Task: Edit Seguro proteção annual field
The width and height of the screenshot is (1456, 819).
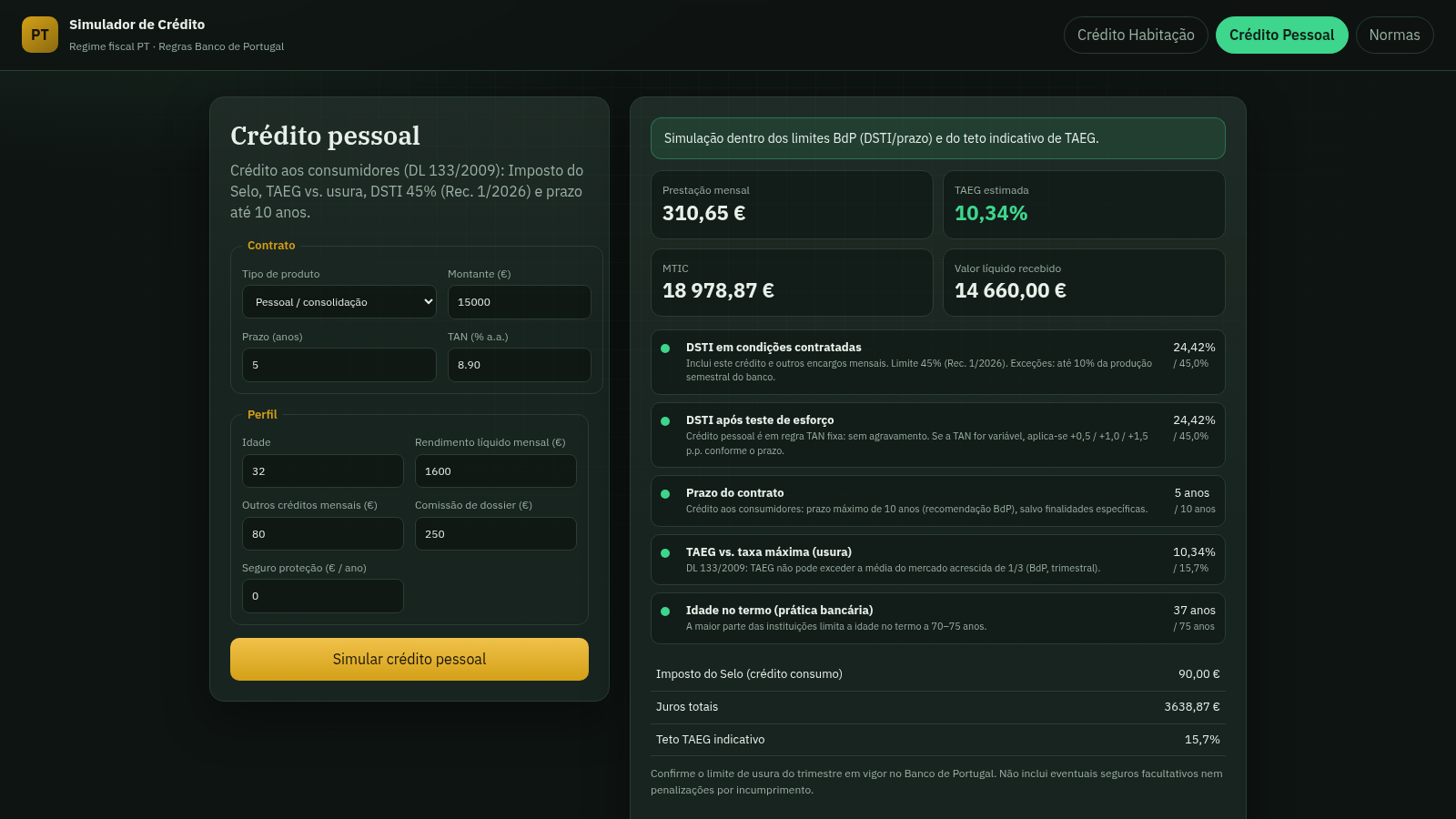Action: [x=323, y=596]
